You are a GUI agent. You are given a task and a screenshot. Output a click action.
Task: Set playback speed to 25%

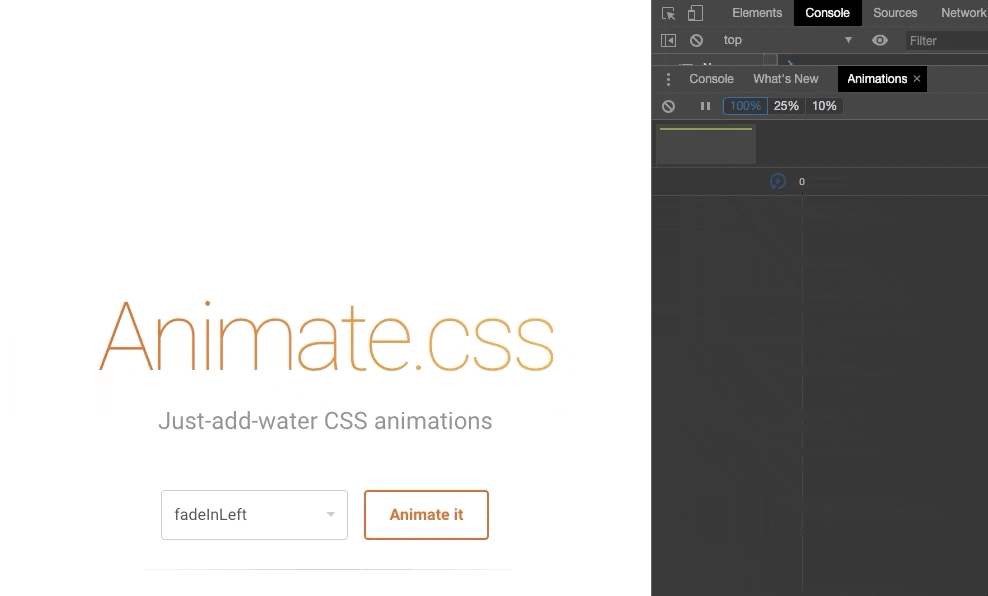point(786,106)
